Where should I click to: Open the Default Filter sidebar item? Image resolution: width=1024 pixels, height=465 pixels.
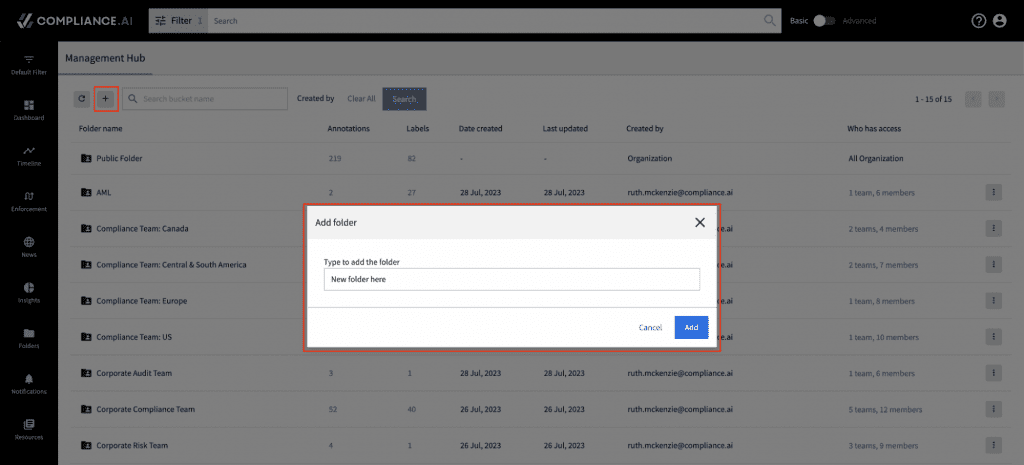point(29,65)
